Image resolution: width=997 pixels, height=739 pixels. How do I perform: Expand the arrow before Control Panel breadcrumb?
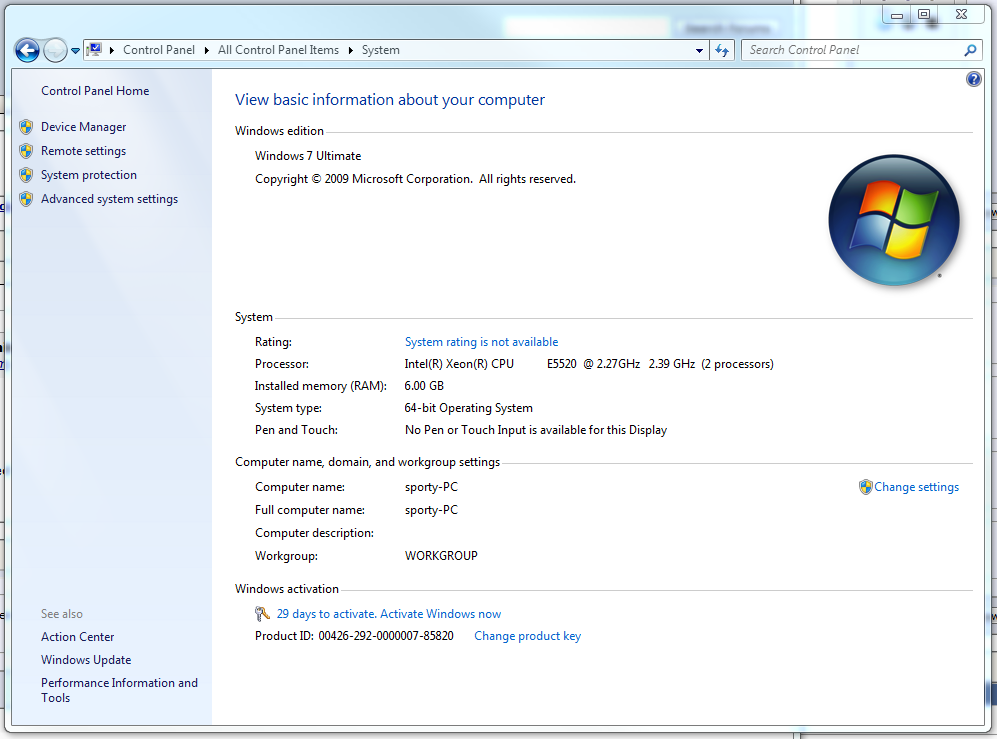[x=112, y=50]
